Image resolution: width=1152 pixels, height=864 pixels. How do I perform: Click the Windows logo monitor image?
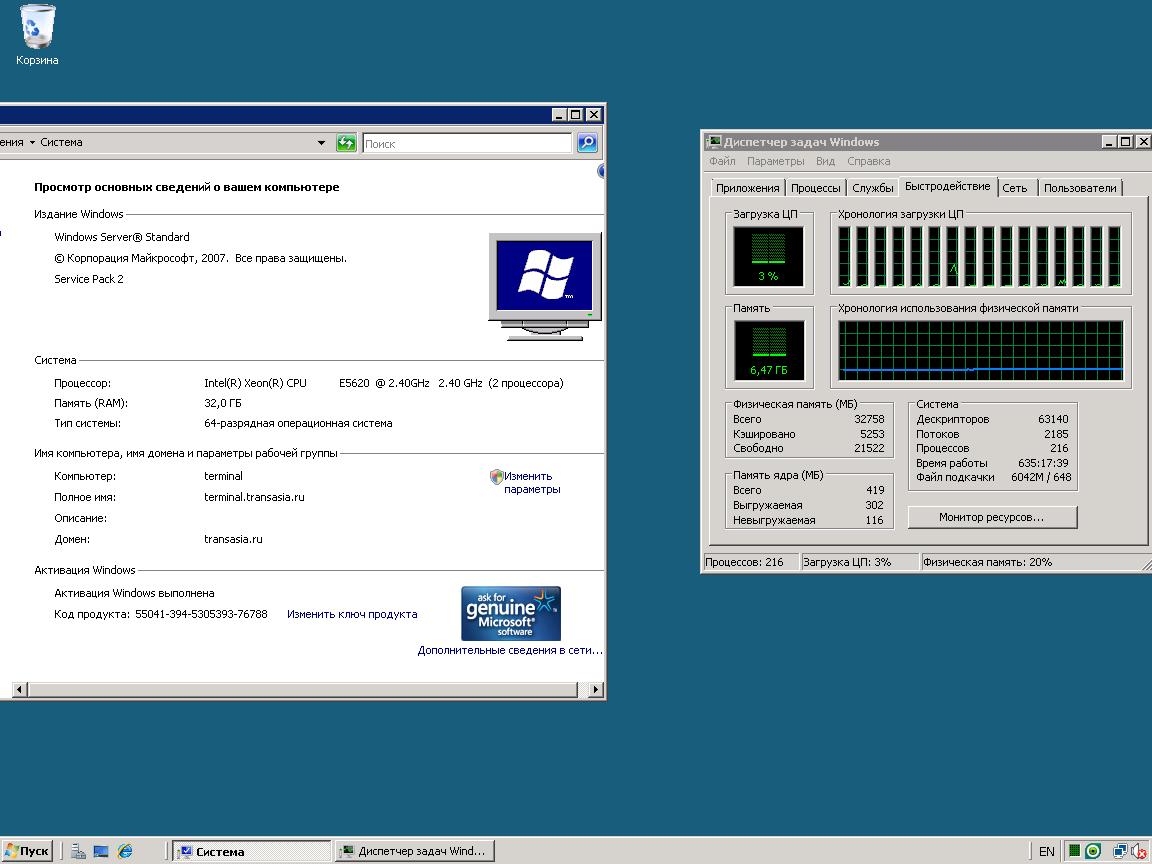(544, 287)
